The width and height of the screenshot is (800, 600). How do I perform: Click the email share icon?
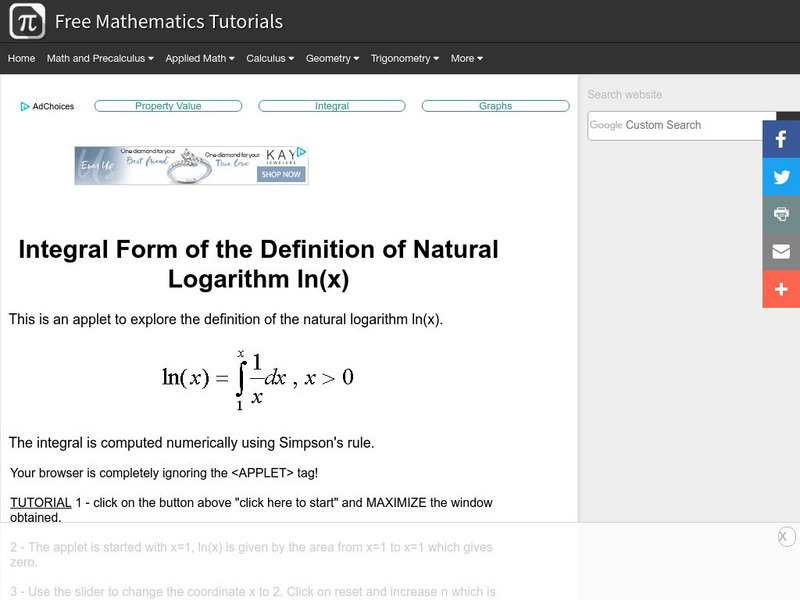[781, 251]
